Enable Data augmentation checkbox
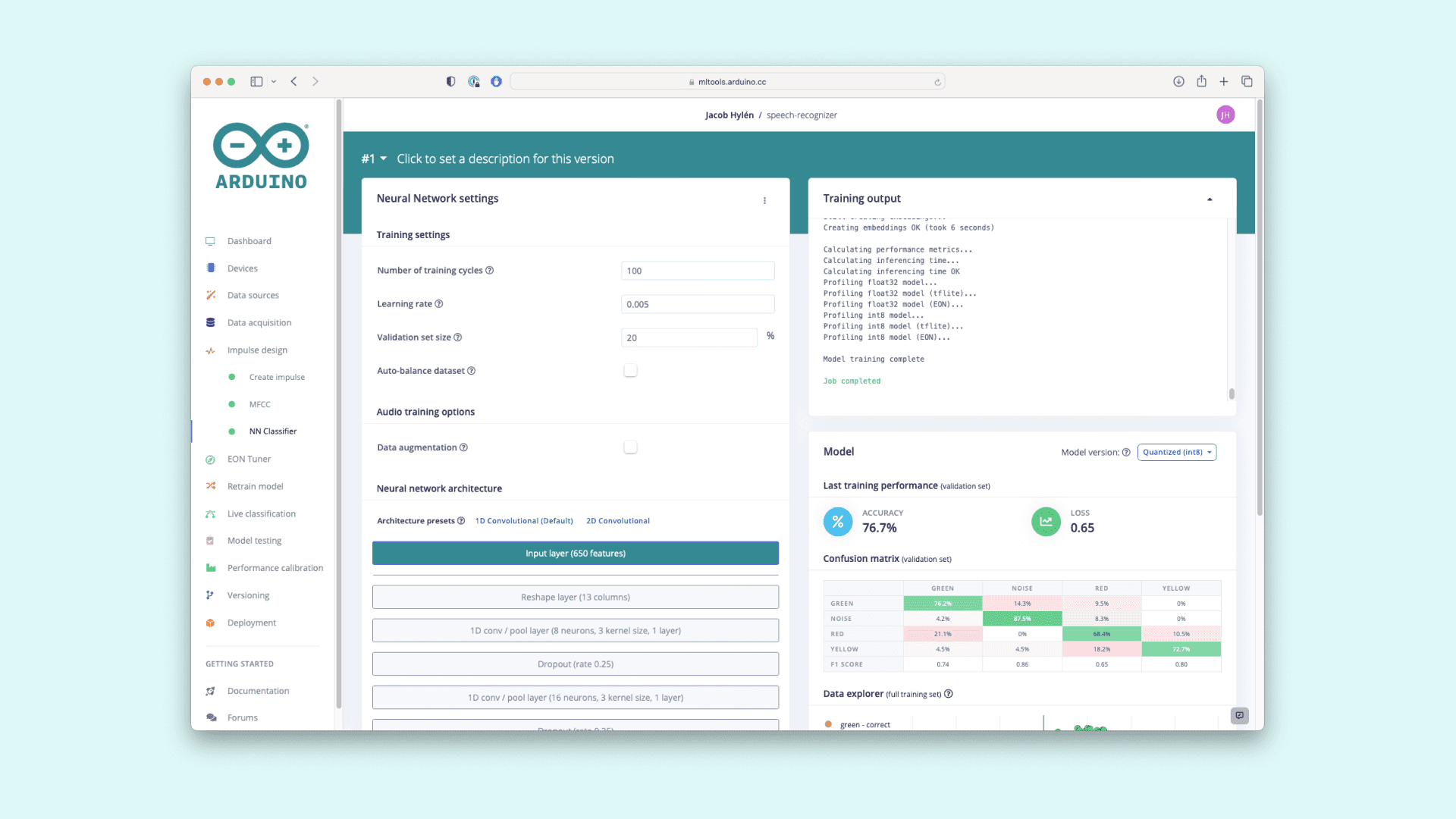The height and width of the screenshot is (819, 1456). 630,447
